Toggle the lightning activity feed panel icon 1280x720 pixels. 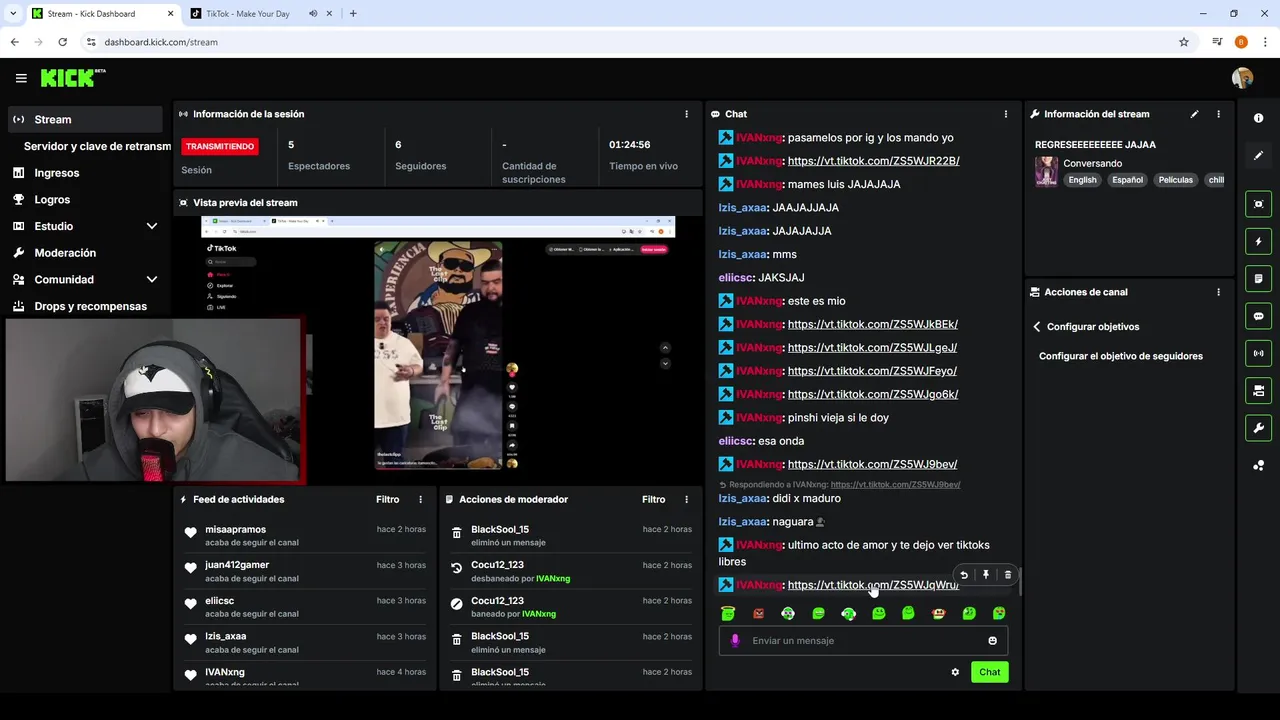click(x=1258, y=241)
